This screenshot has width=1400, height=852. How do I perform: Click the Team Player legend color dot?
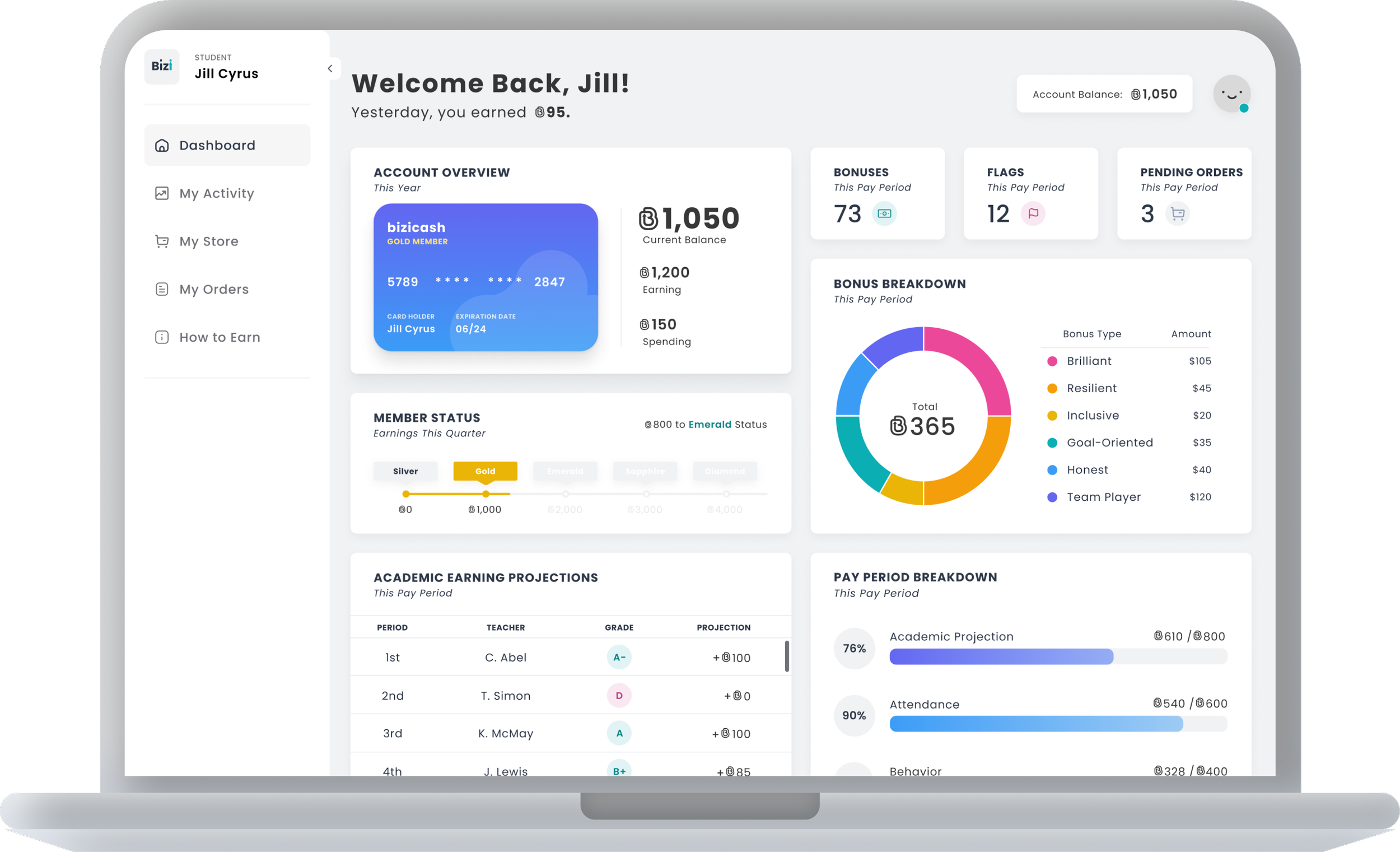point(1052,497)
